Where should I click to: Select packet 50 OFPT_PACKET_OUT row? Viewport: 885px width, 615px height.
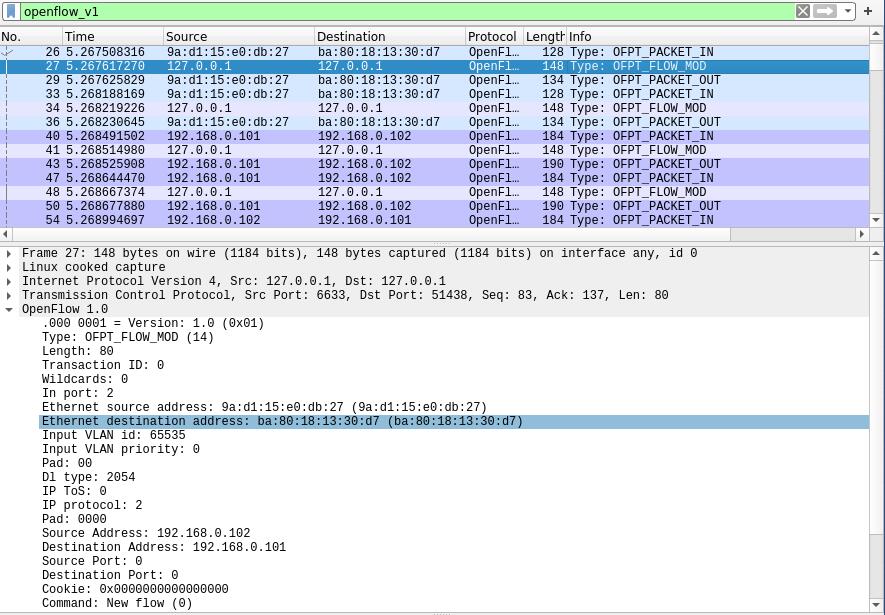click(435, 206)
